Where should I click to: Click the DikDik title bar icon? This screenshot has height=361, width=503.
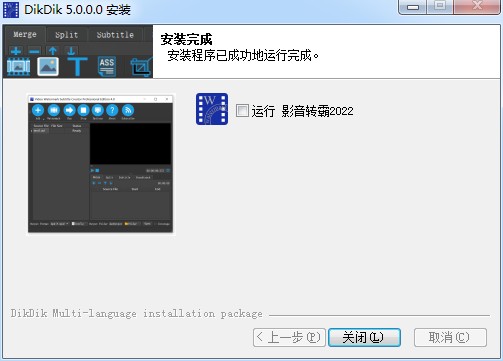pos(11,10)
